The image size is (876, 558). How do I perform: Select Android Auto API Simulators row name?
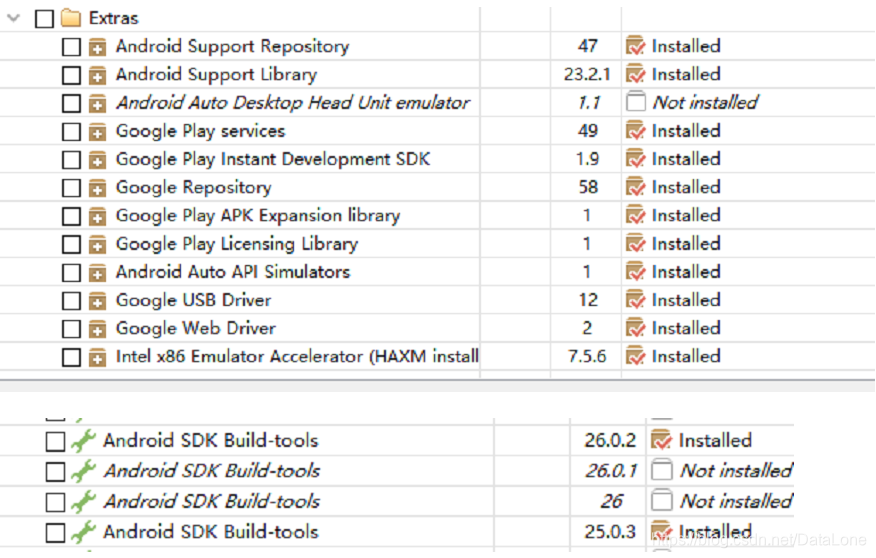coord(233,272)
